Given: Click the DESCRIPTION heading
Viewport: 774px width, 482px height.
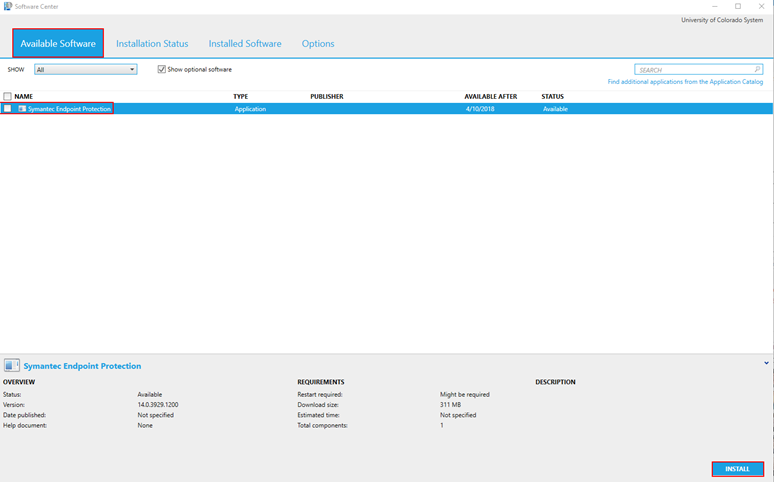Looking at the screenshot, I should point(555,382).
